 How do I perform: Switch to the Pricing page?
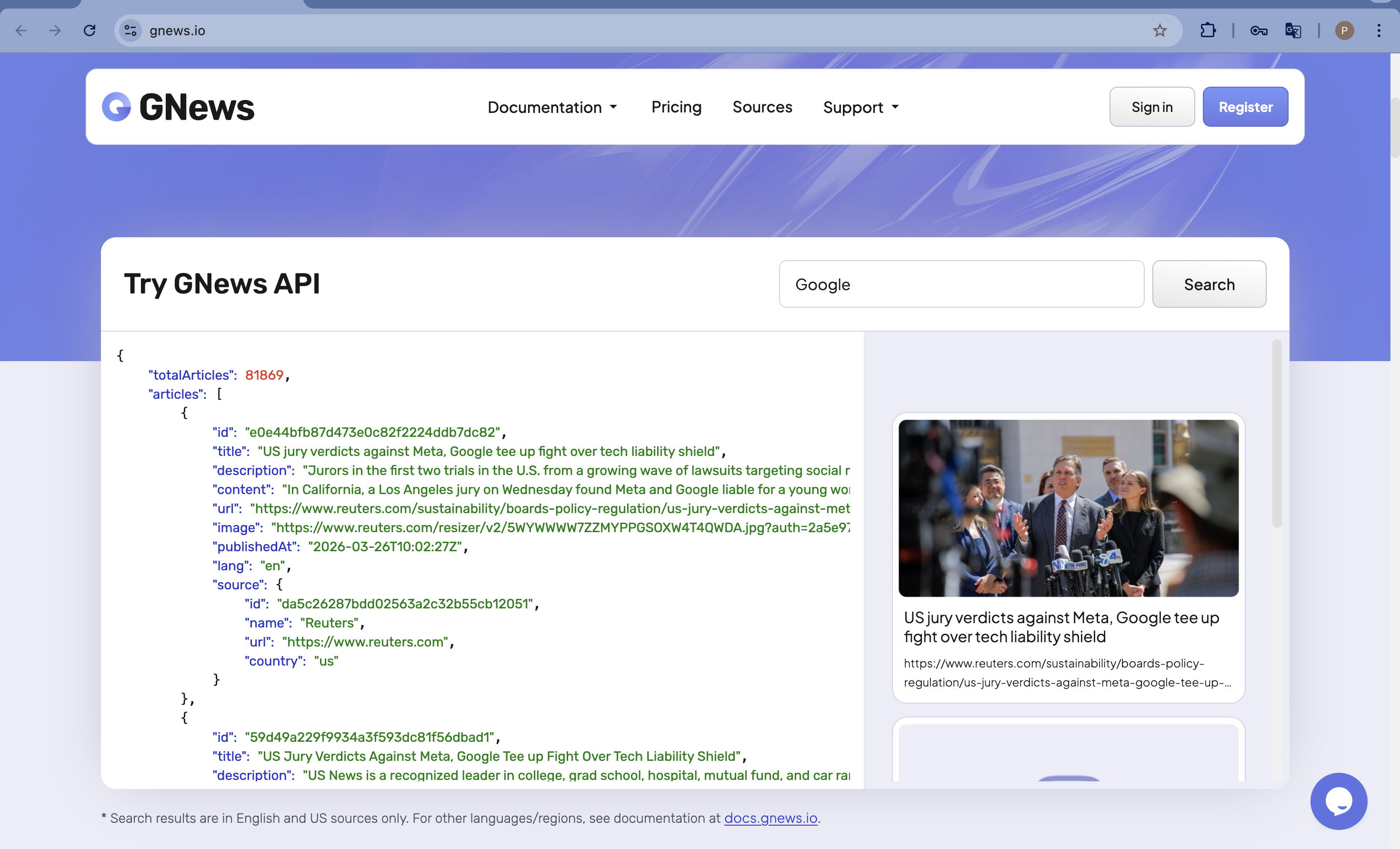click(676, 107)
